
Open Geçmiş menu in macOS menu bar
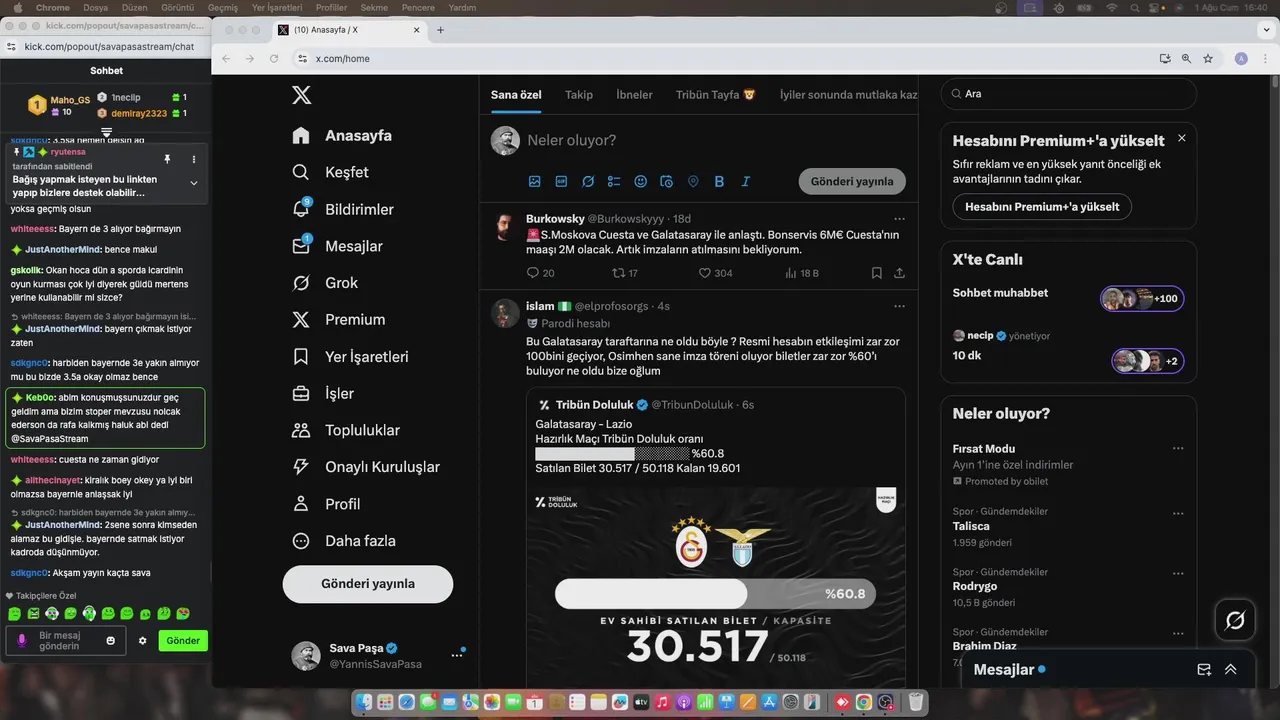click(223, 7)
